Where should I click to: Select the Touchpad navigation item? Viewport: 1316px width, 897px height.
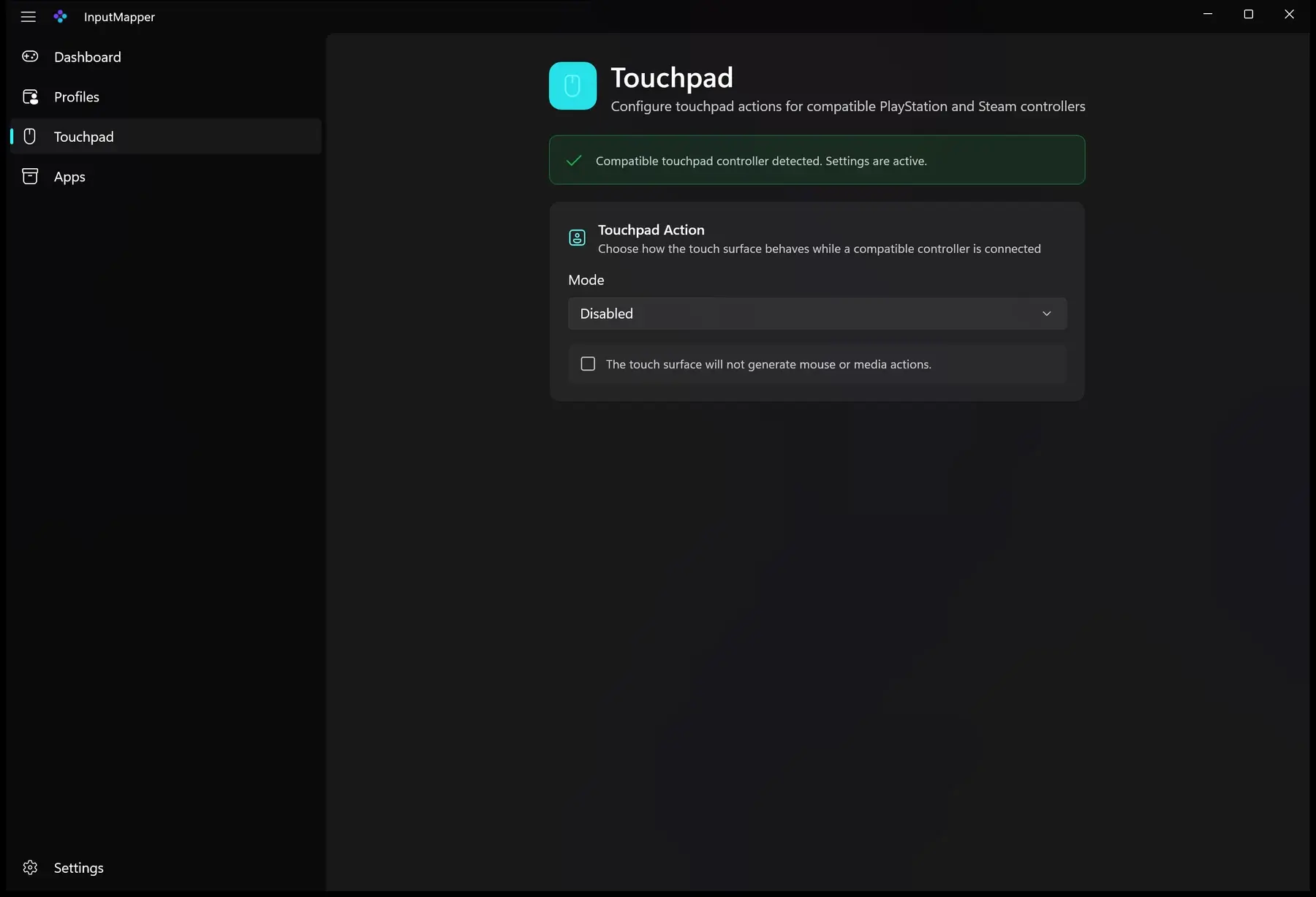(166, 136)
